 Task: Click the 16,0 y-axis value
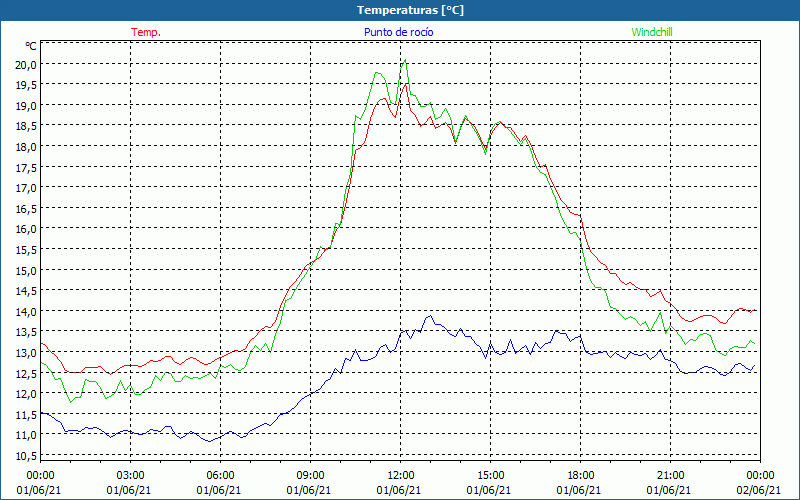point(27,229)
